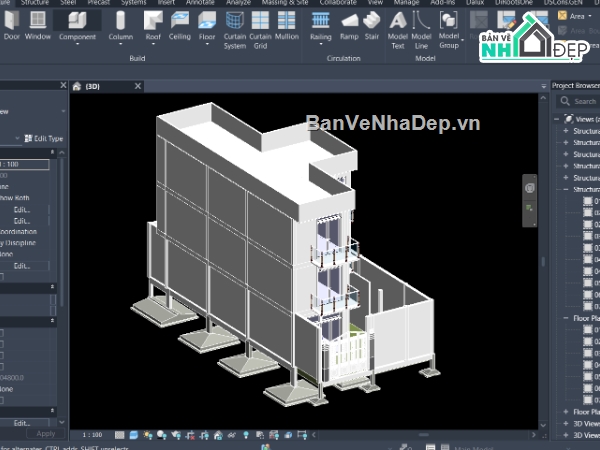Expand the Floor dropdown arrow
Viewport: 600px width, 450px height.
(207, 44)
